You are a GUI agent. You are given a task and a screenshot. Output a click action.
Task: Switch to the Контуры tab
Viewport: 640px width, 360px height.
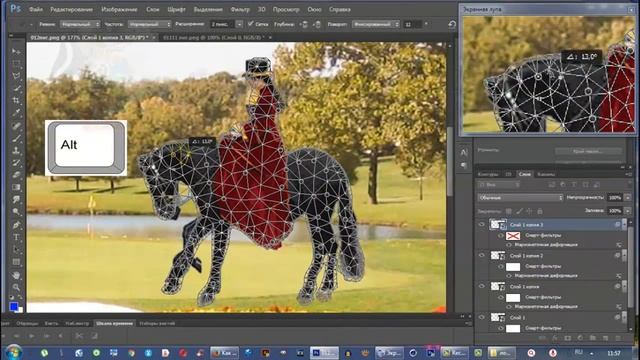pyautogui.click(x=487, y=174)
